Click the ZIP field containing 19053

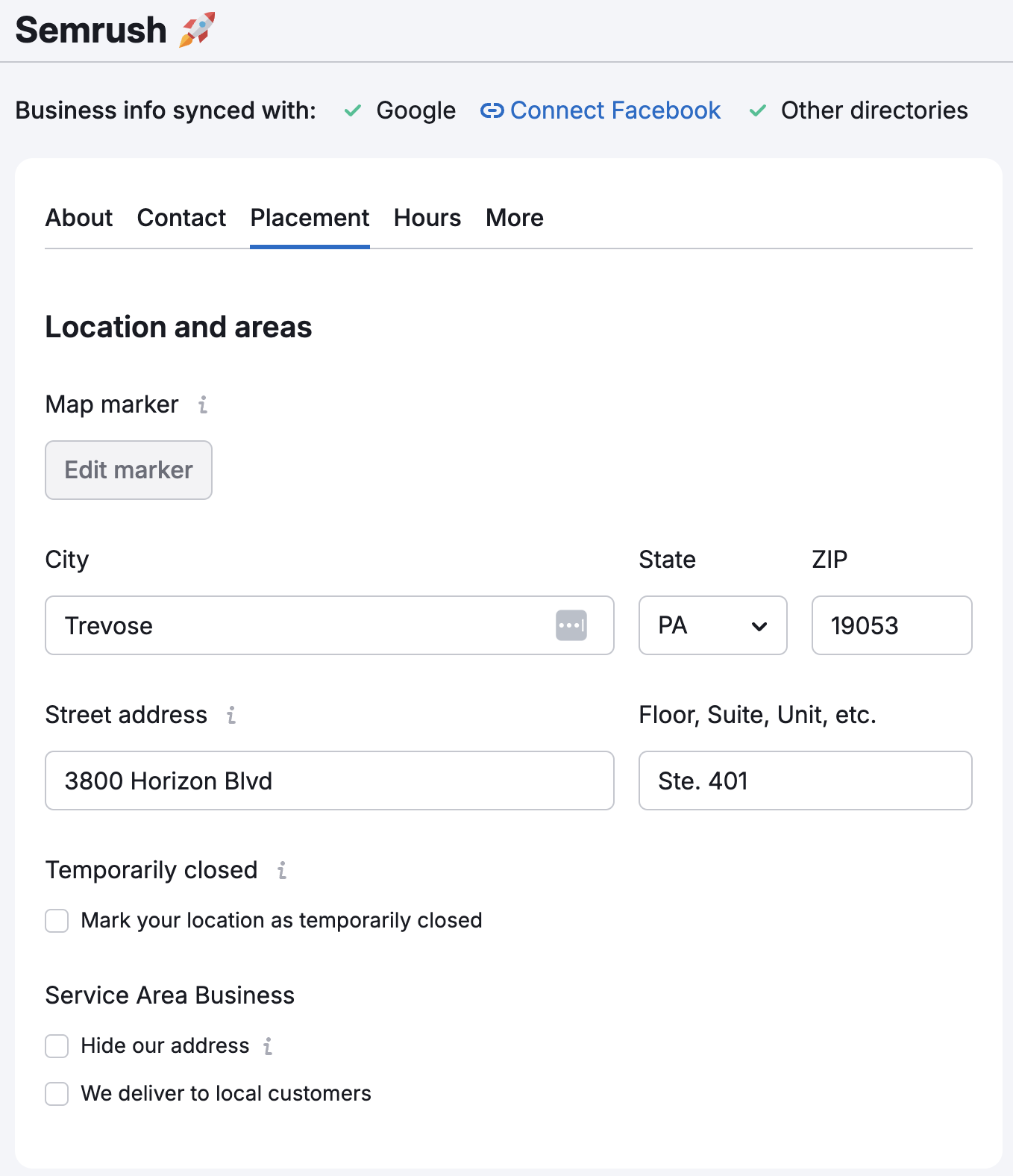pos(891,625)
